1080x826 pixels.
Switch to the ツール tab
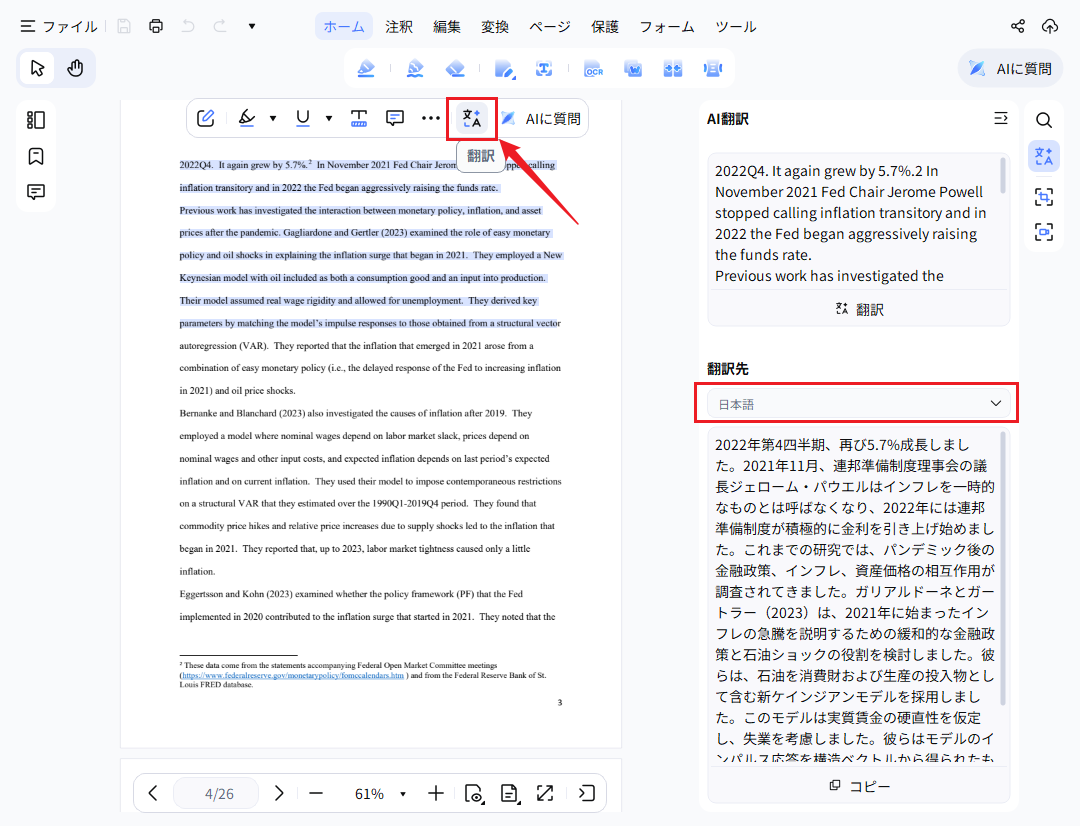[736, 27]
